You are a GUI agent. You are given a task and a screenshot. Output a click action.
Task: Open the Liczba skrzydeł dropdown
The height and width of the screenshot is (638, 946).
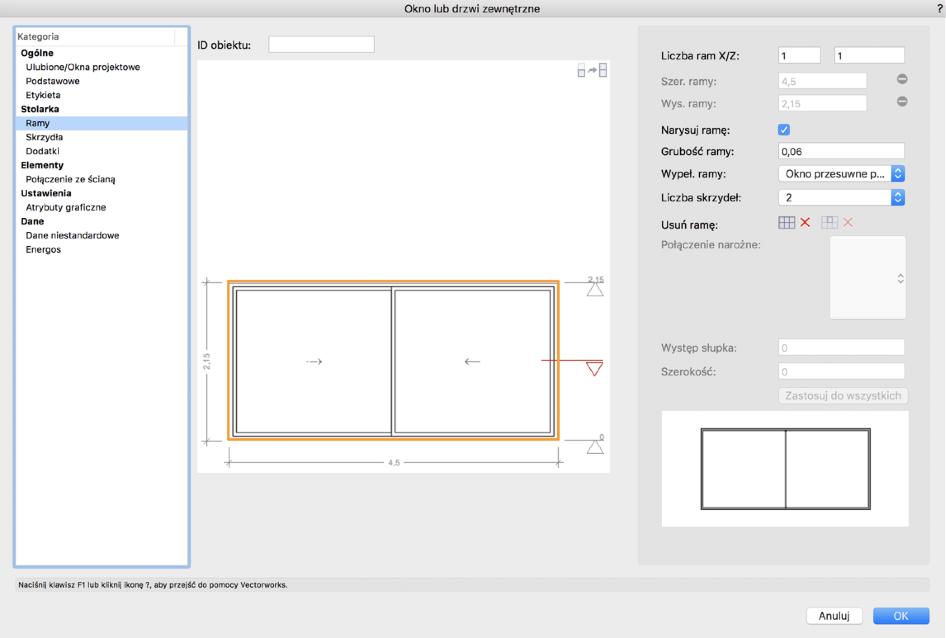[x=841, y=197]
